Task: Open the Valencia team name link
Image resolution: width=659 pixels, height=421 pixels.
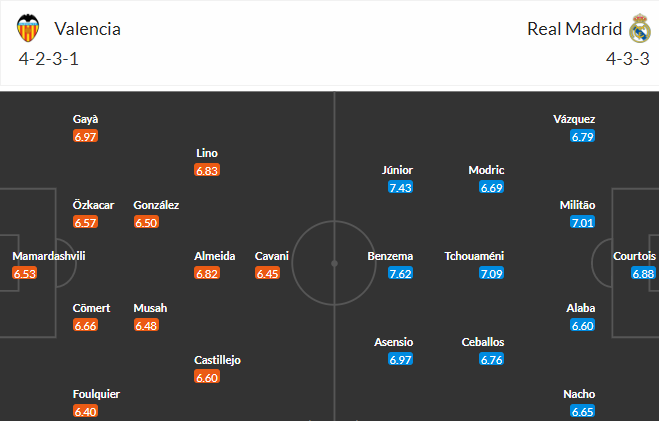Action: coord(88,29)
